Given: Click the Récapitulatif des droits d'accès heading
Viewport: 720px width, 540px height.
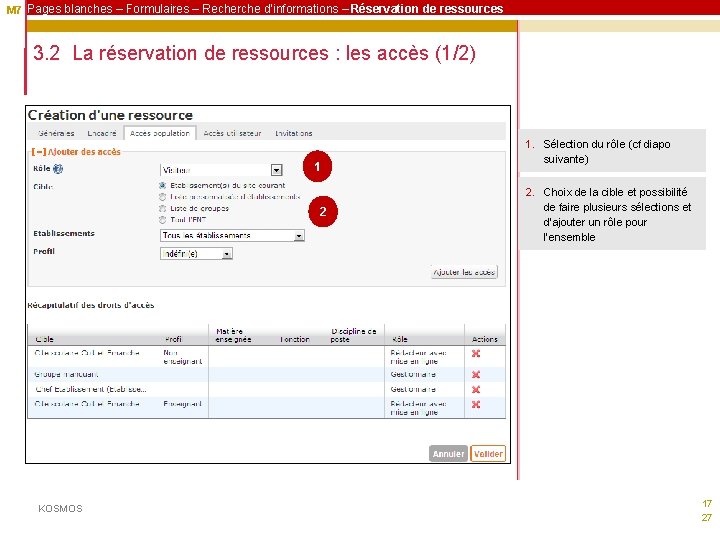Looking at the screenshot, I should pos(91,305).
